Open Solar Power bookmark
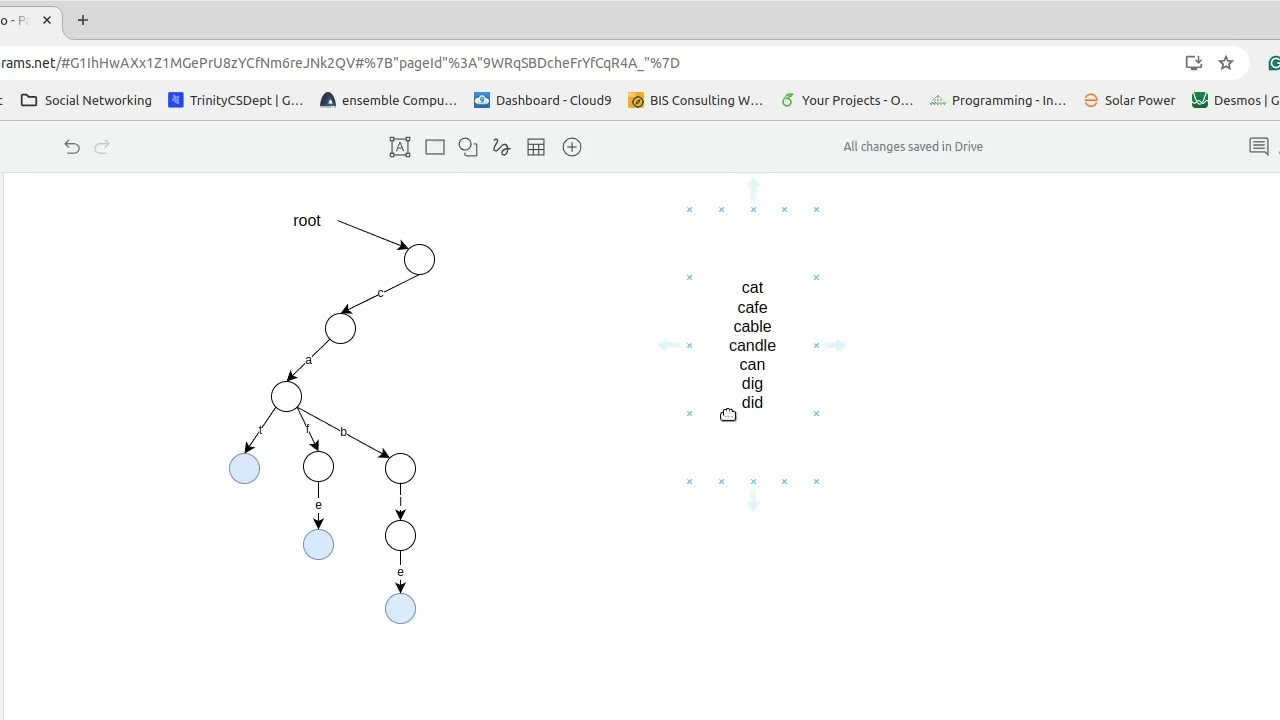The image size is (1280, 720). (x=1129, y=100)
